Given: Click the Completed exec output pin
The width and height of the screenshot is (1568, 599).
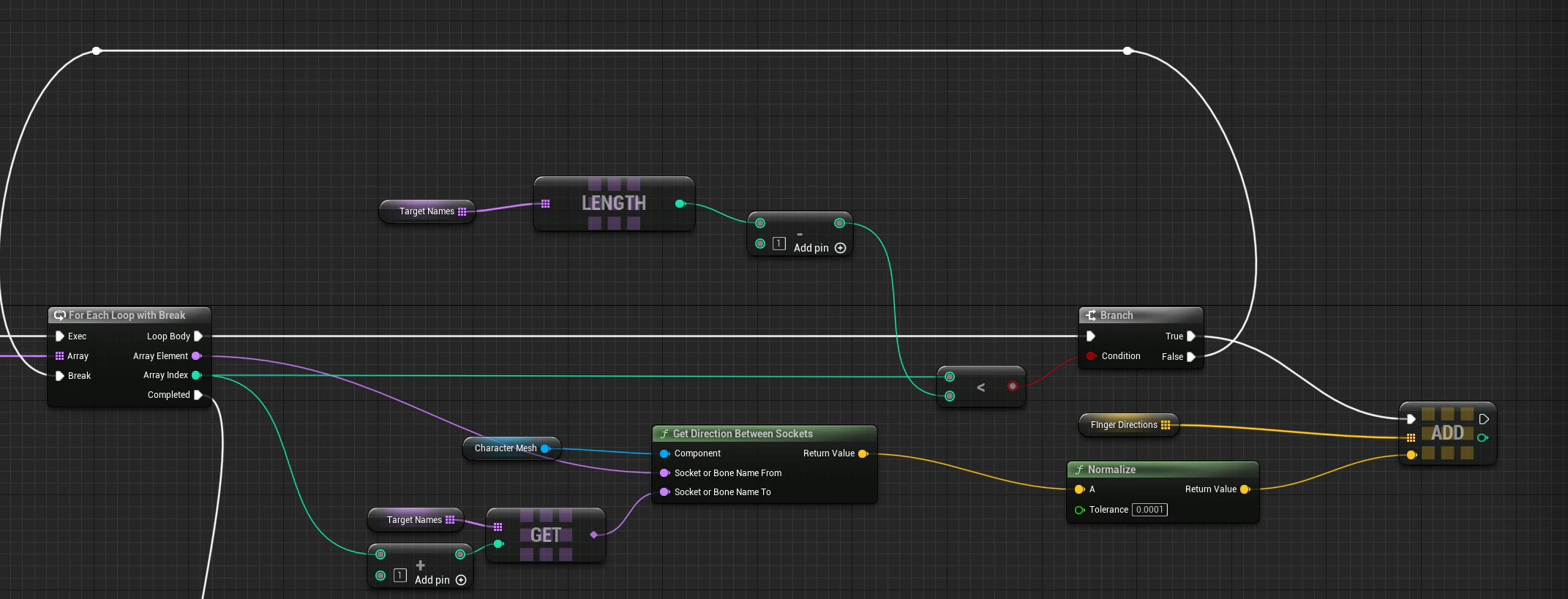Looking at the screenshot, I should 198,395.
